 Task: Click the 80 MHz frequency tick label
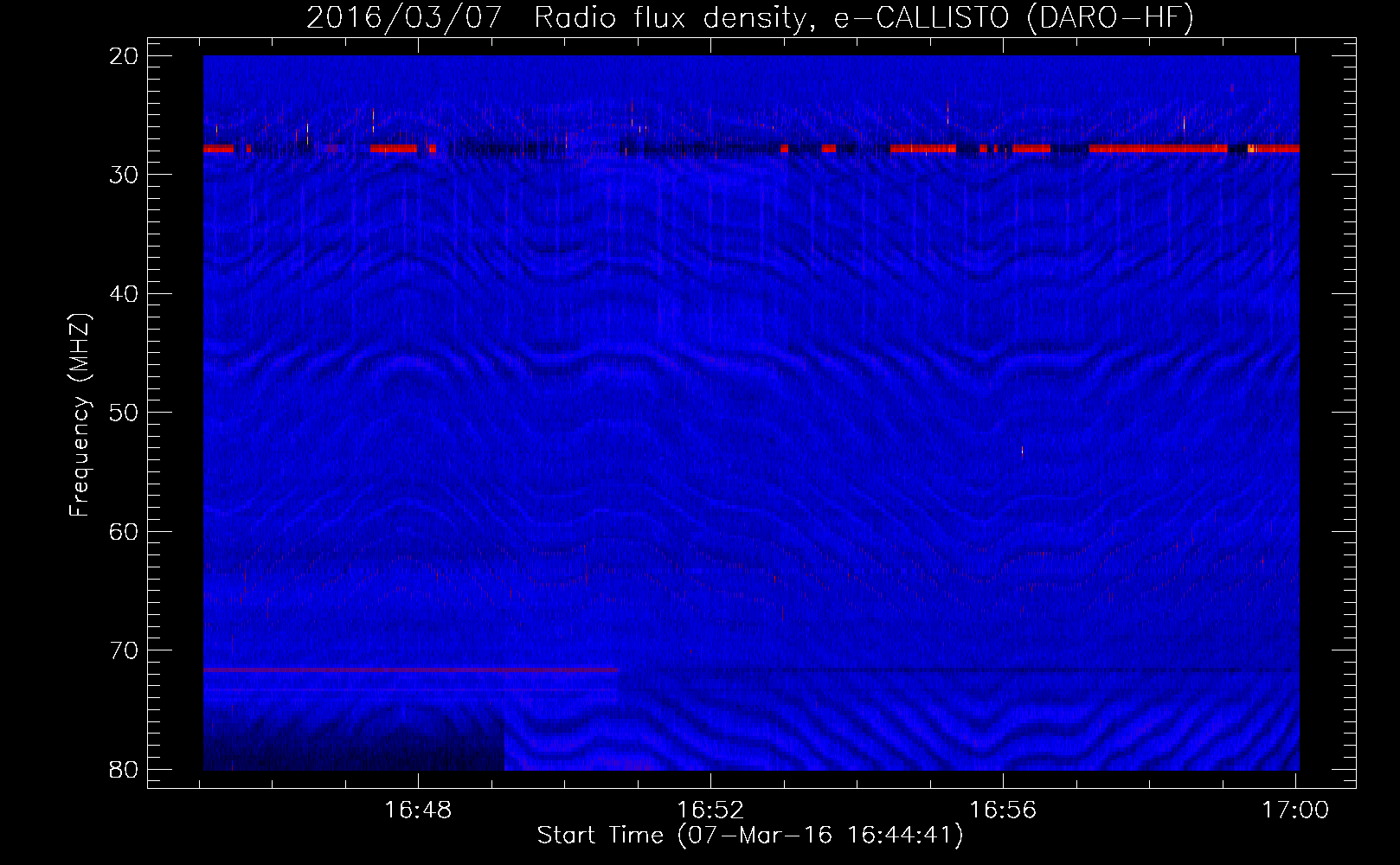125,769
